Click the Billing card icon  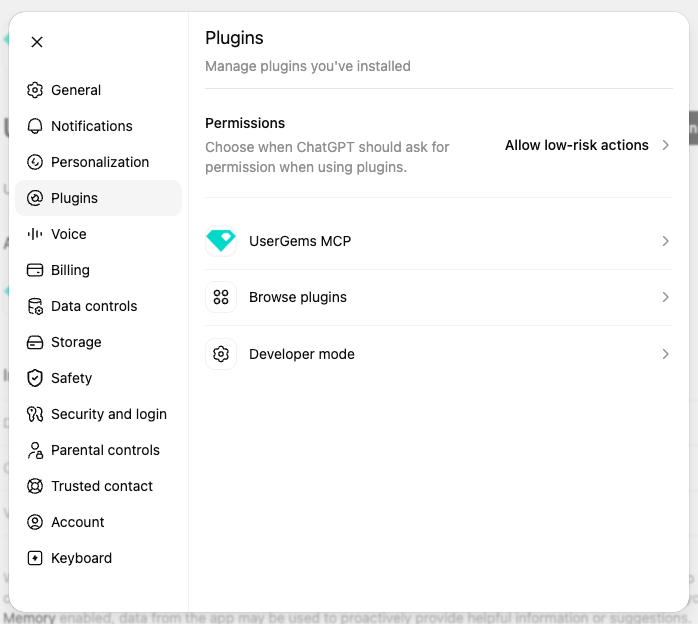pos(35,270)
